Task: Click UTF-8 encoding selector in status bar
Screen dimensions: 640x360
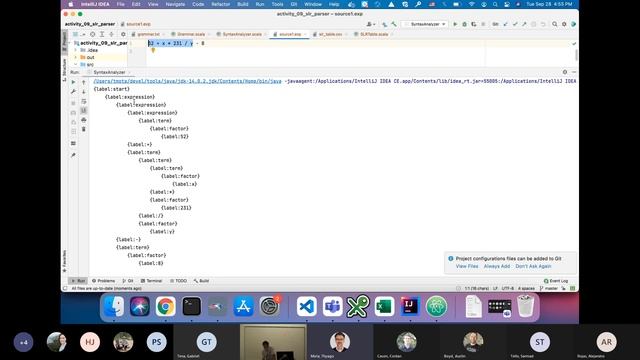Action: [508, 288]
